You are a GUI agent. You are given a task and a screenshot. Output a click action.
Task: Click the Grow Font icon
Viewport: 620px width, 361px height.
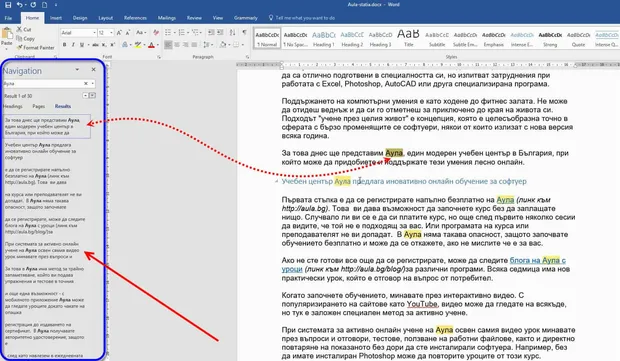(x=119, y=32)
